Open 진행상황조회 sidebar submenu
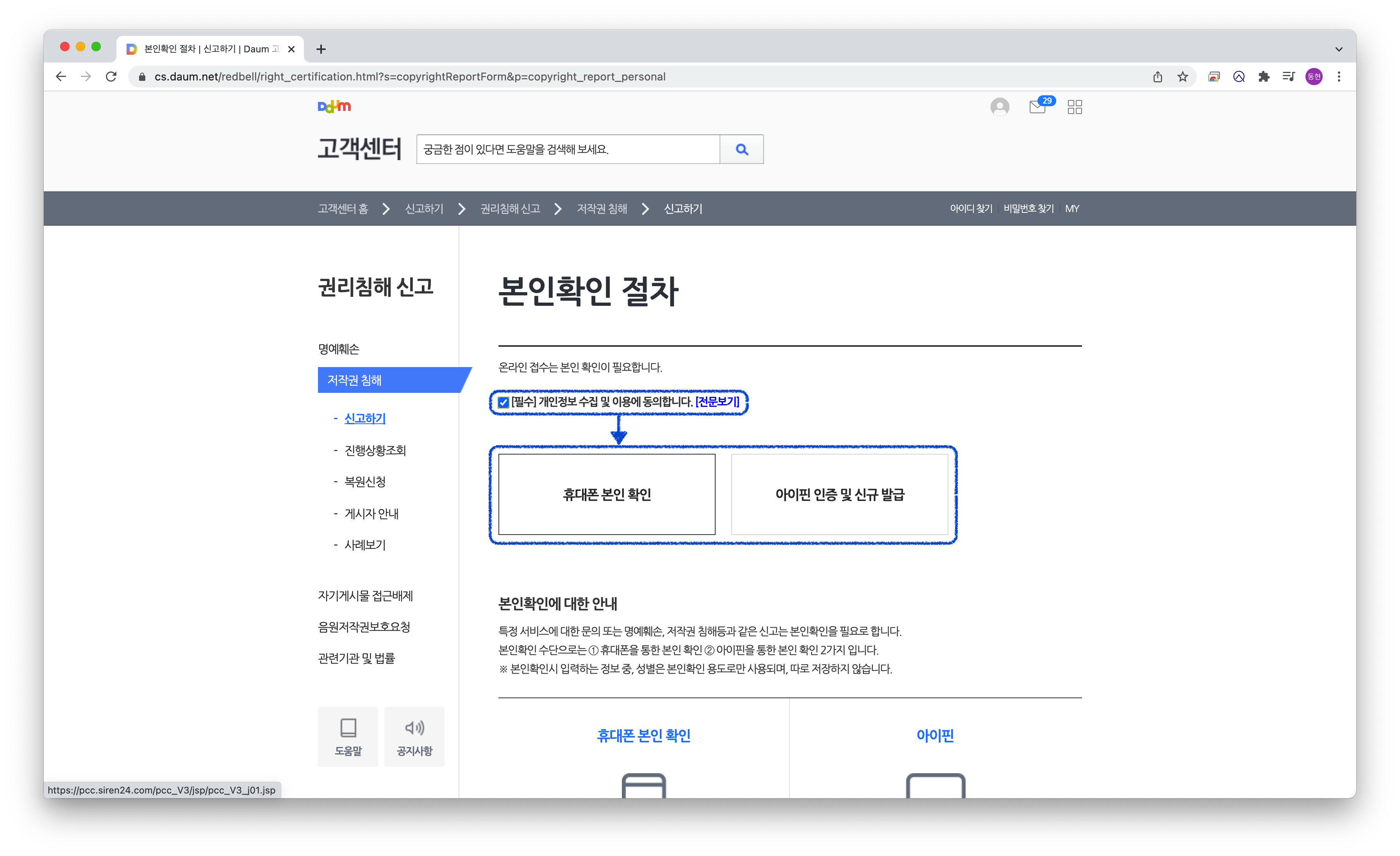 coord(375,450)
